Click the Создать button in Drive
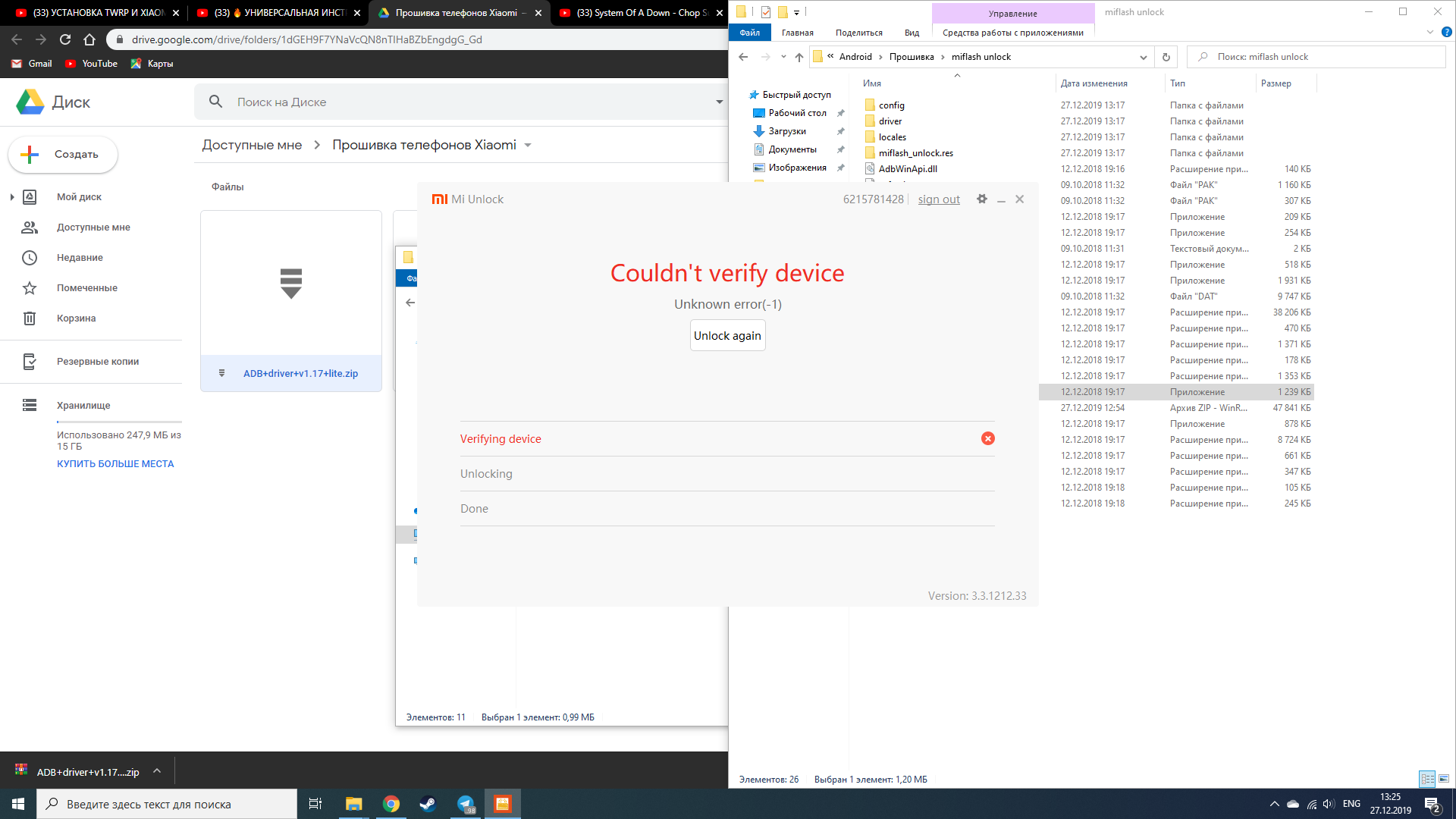Screen dimensions: 1456x819 click(x=63, y=154)
